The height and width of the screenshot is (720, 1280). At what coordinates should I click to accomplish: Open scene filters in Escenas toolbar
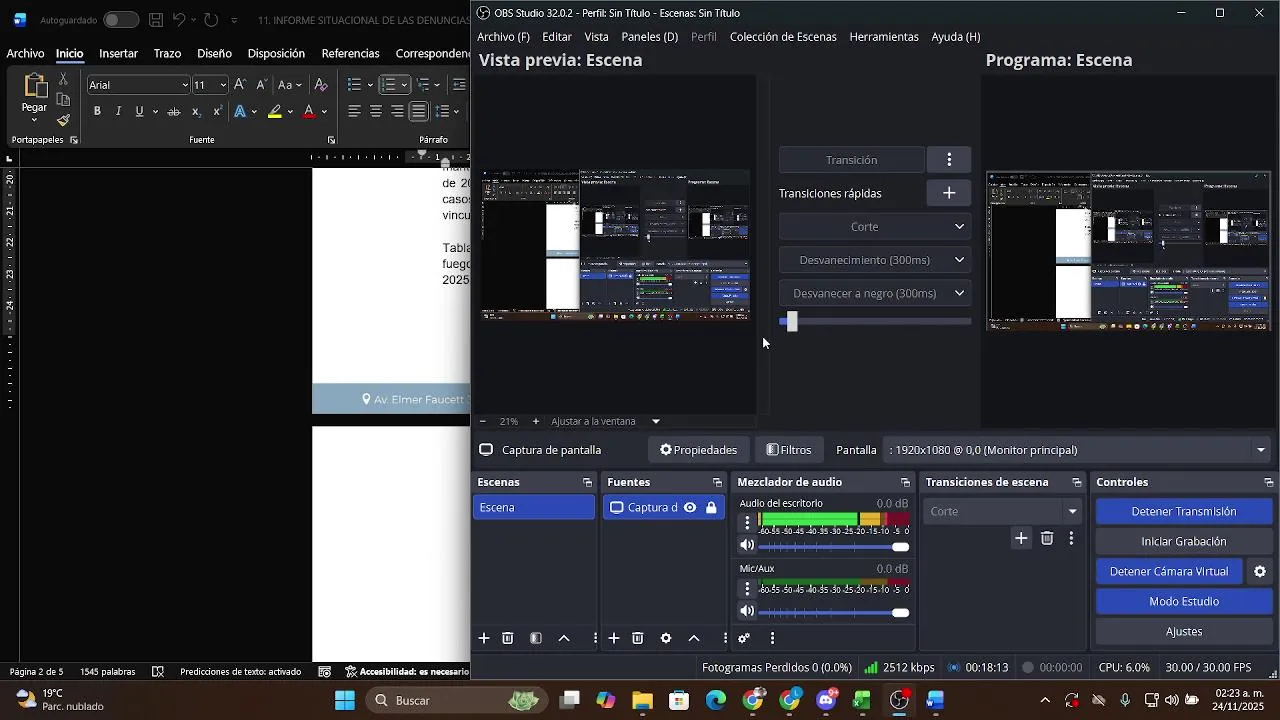click(536, 638)
